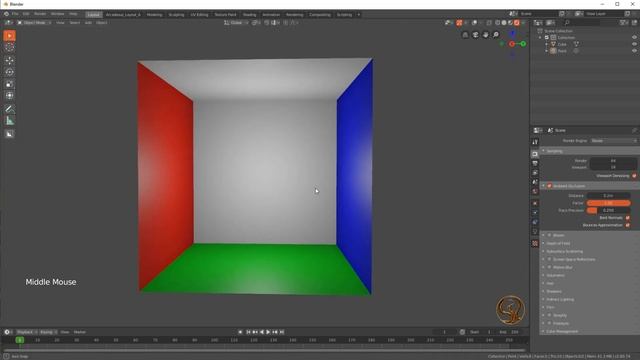Click the outliner filter icon
The width and height of the screenshot is (640, 360).
tap(624, 23)
